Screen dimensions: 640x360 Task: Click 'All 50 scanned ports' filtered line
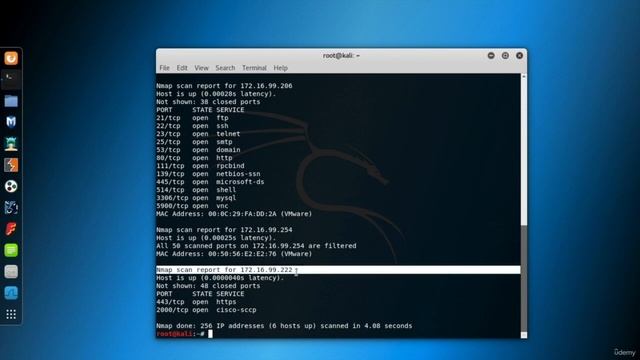point(256,246)
